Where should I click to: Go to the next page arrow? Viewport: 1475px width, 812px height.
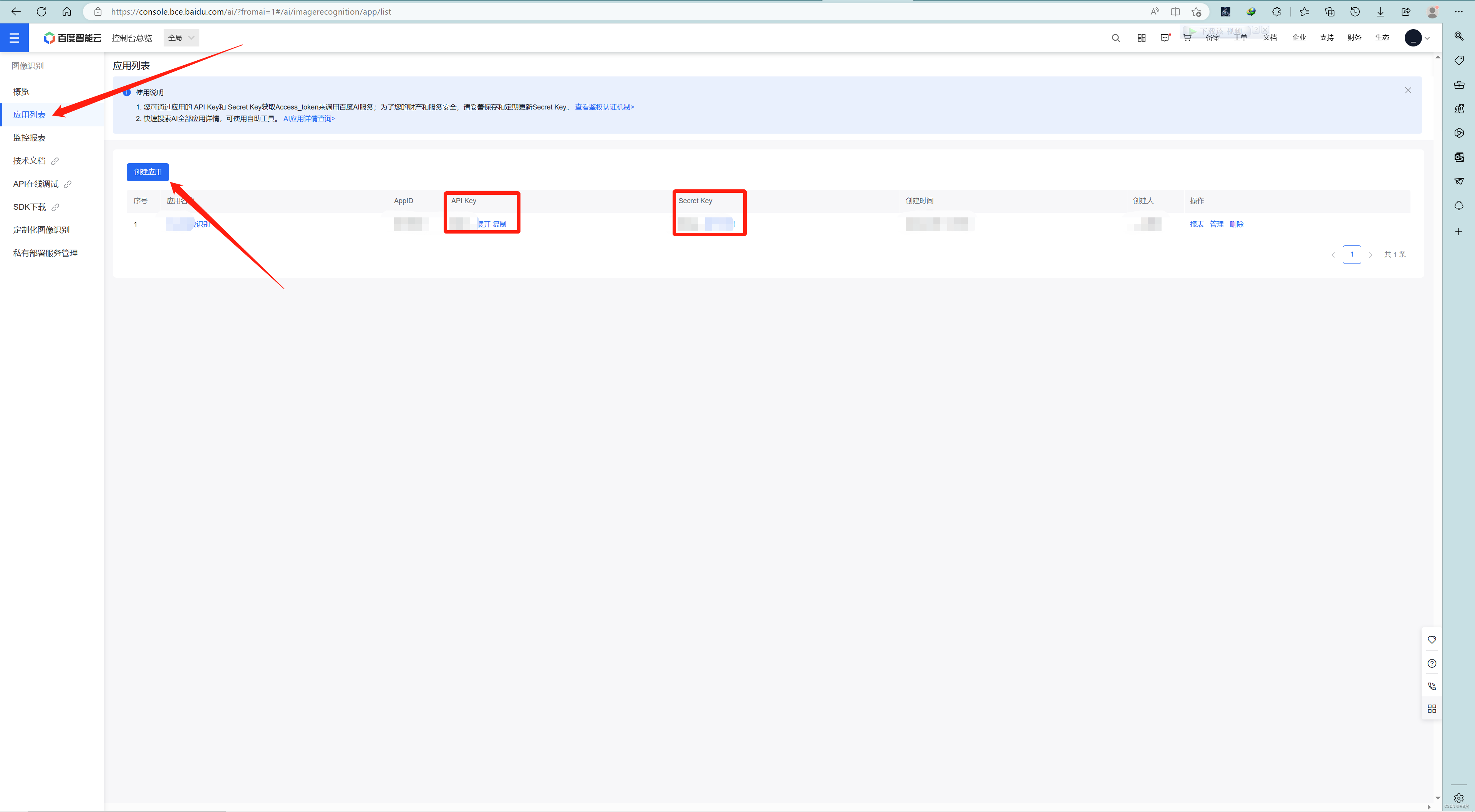click(x=1370, y=255)
